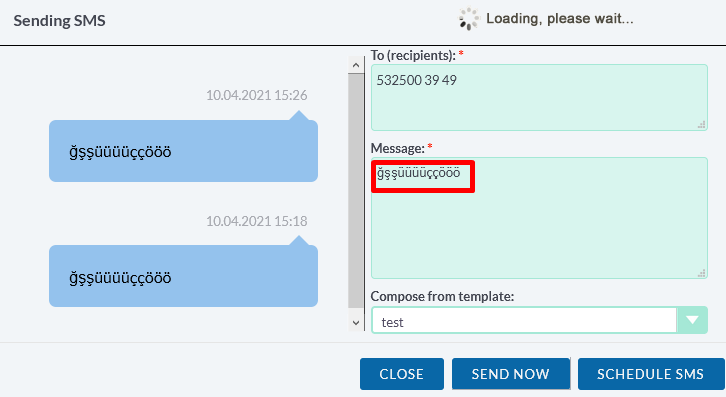Click the scrollbar down arrow
726x397 pixels.
coord(356,323)
